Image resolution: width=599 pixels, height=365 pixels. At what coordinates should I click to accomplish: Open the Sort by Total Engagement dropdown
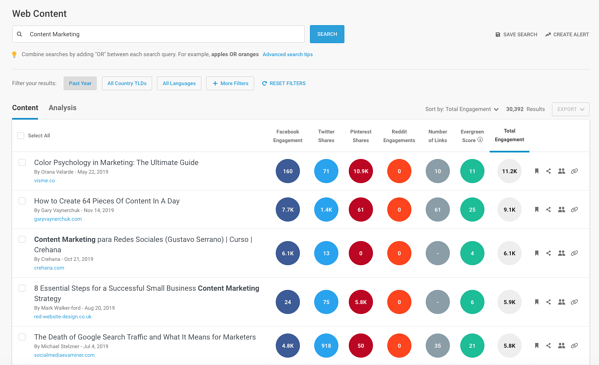[462, 109]
